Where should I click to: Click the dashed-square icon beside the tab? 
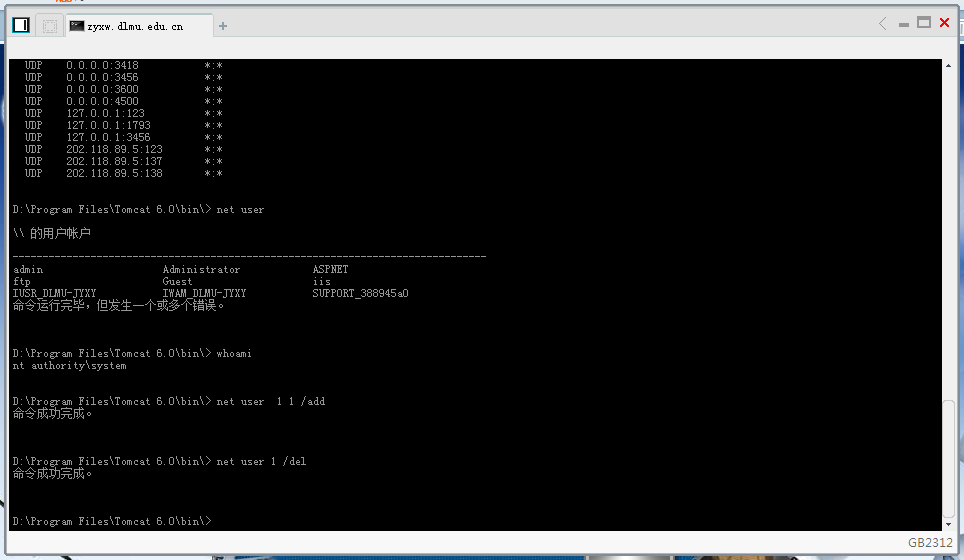coord(50,26)
